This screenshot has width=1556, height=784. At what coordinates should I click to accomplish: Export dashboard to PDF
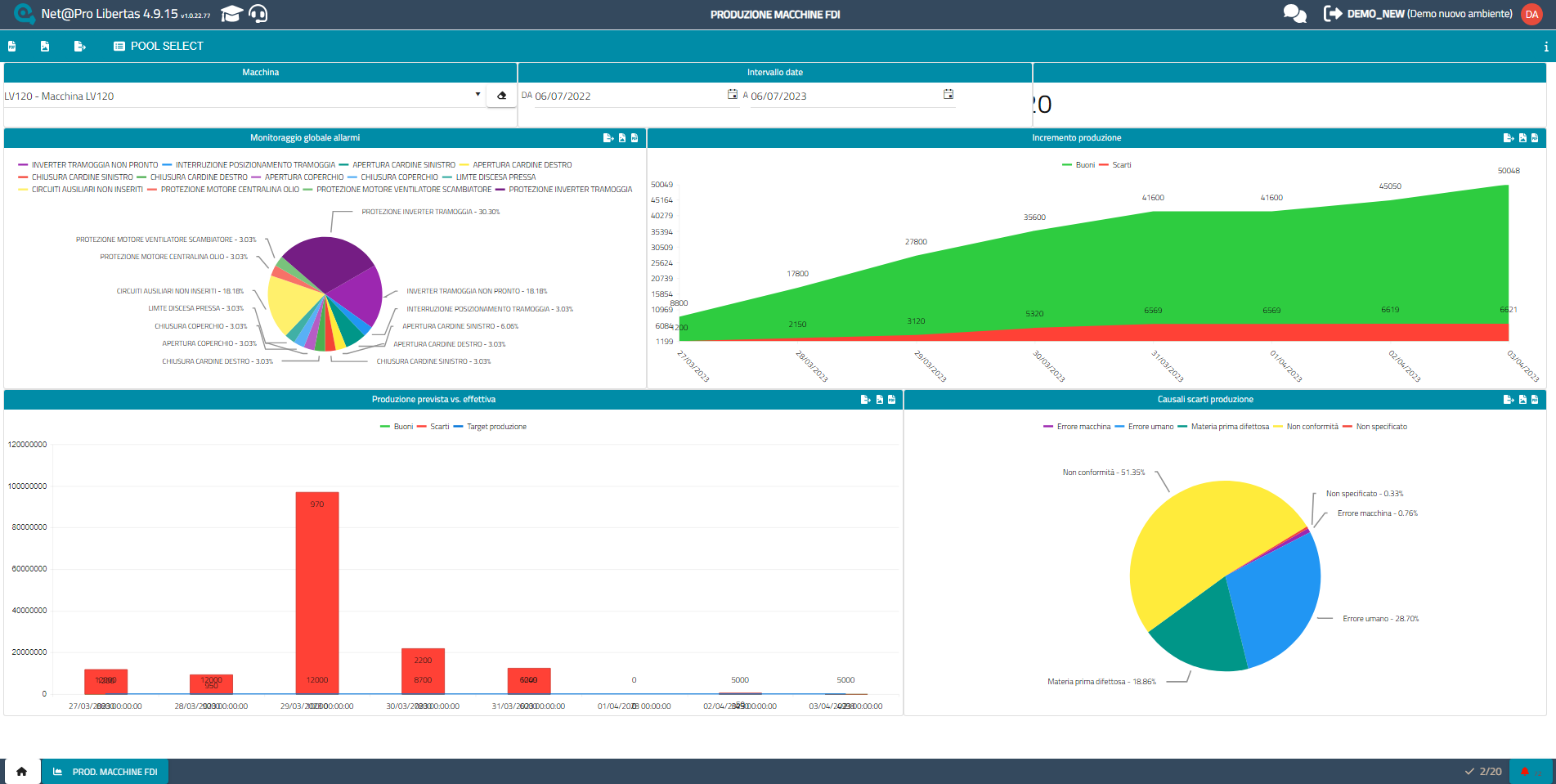pos(11,47)
